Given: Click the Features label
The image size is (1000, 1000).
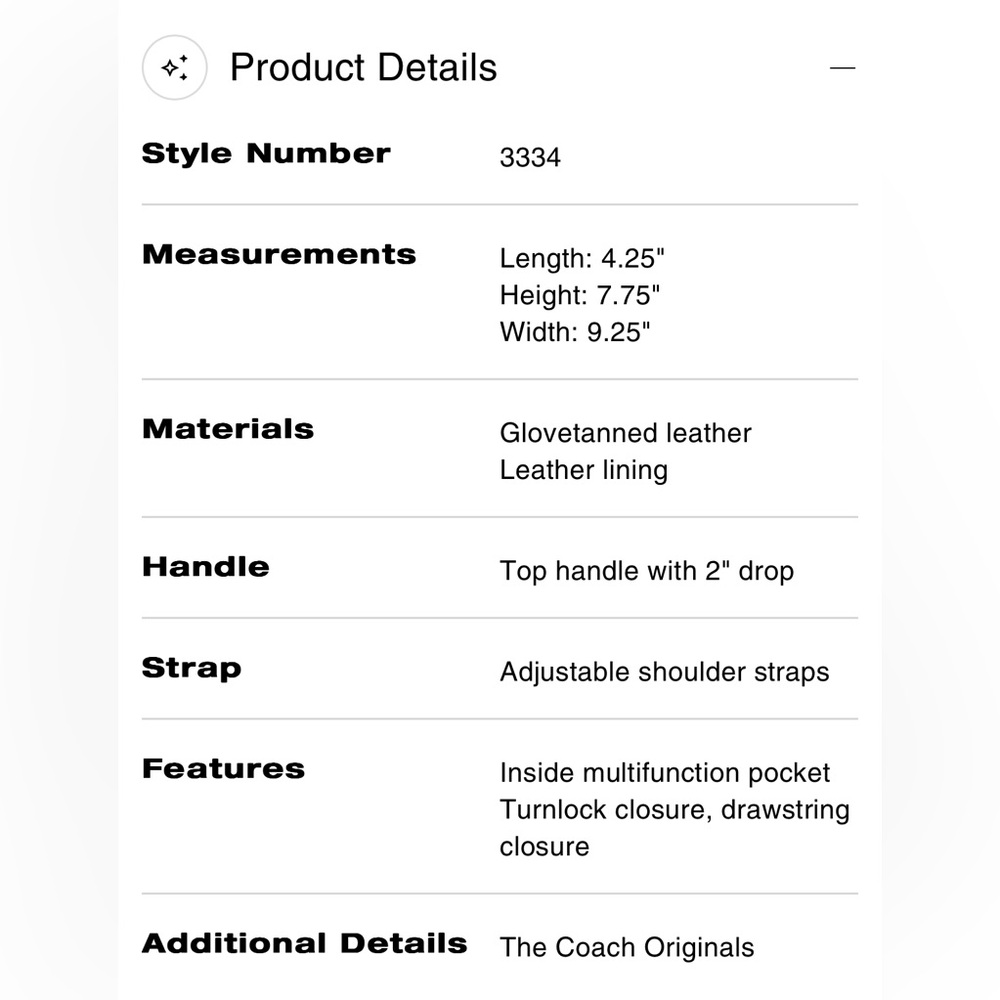Looking at the screenshot, I should [224, 769].
